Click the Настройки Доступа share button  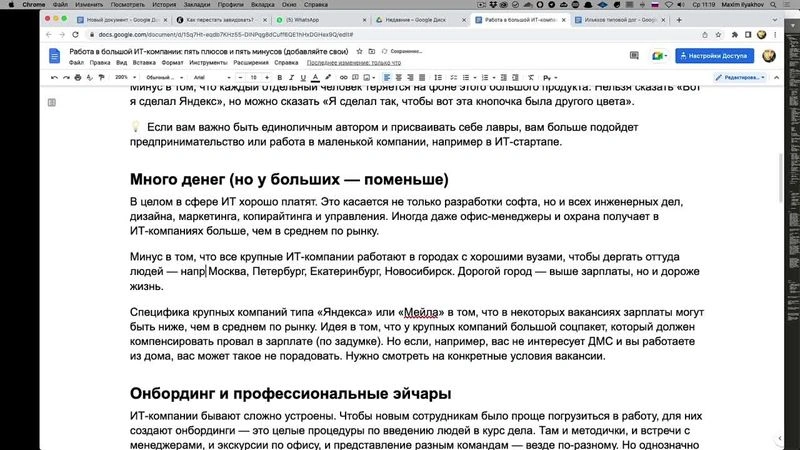(714, 56)
